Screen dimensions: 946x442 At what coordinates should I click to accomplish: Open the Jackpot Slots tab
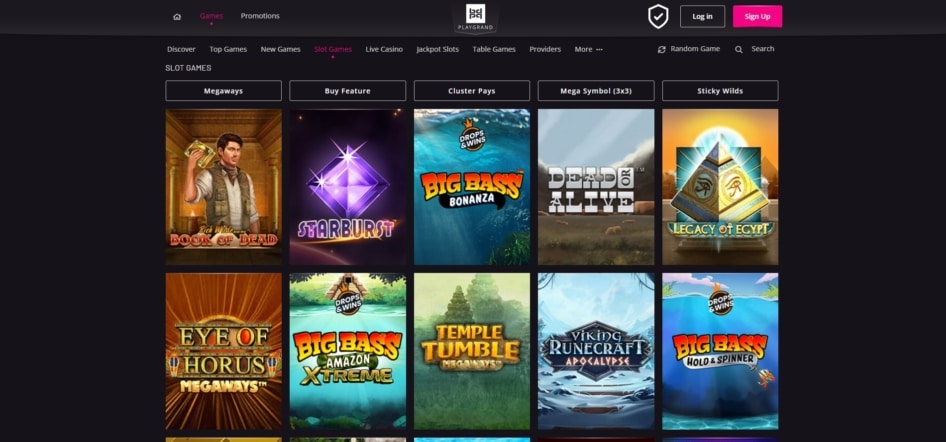(x=437, y=49)
